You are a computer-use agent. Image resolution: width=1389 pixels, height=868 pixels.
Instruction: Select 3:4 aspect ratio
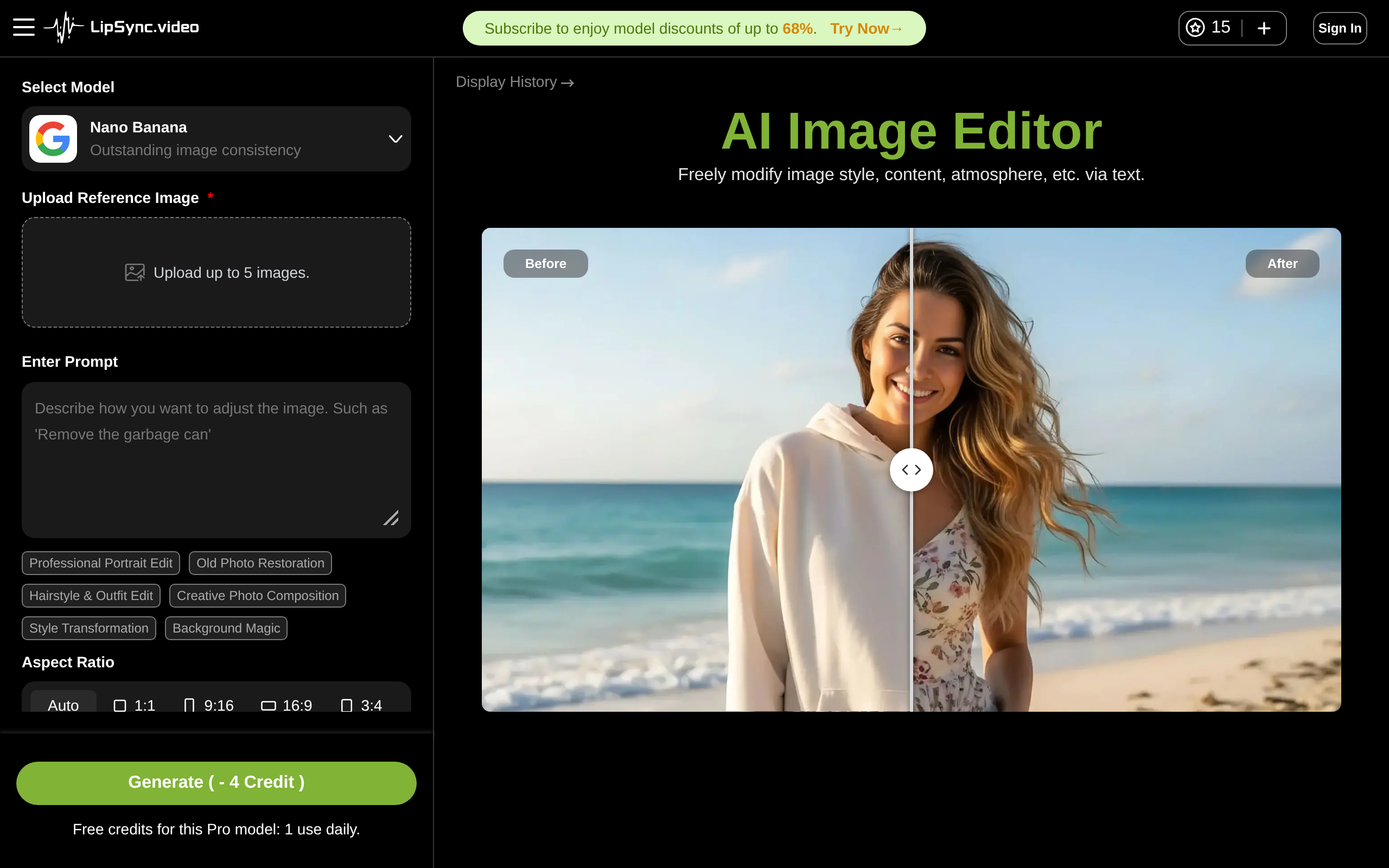[x=361, y=705]
